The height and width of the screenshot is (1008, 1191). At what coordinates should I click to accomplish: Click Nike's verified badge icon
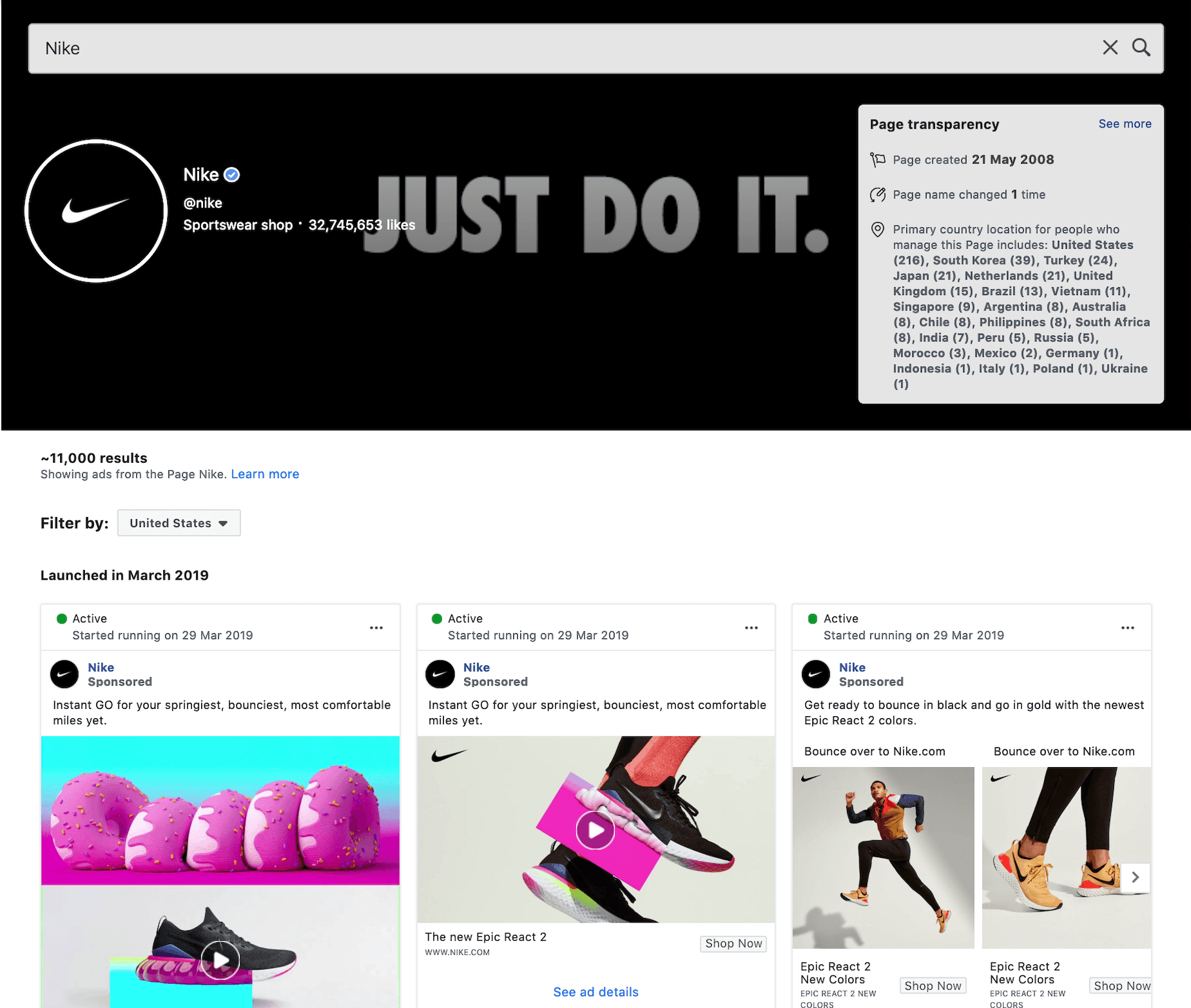pos(232,175)
